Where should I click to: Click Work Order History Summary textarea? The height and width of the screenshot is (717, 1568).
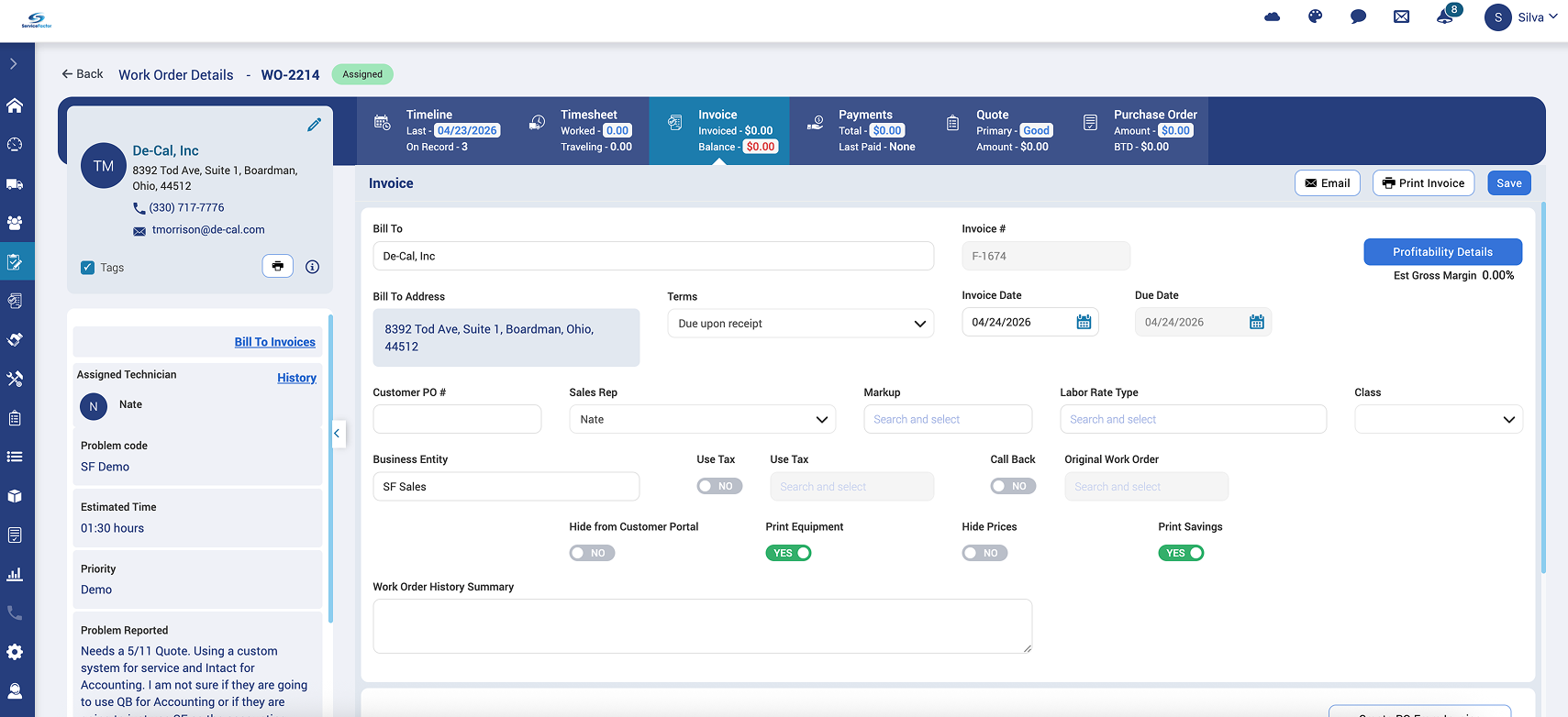(702, 626)
